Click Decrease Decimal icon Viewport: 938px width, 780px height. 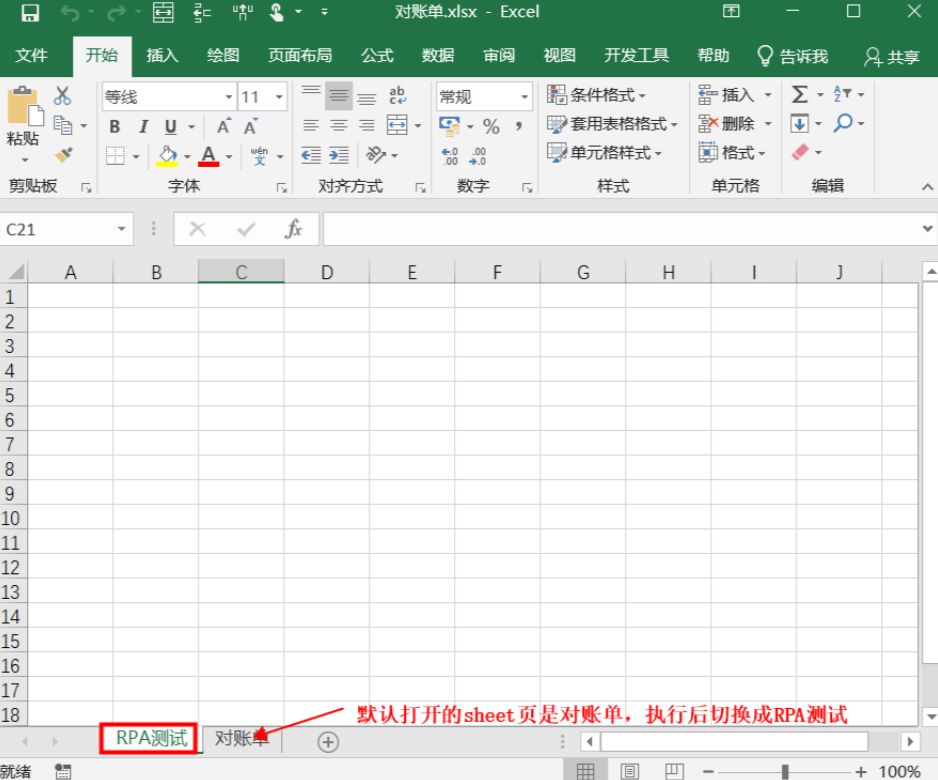point(478,156)
